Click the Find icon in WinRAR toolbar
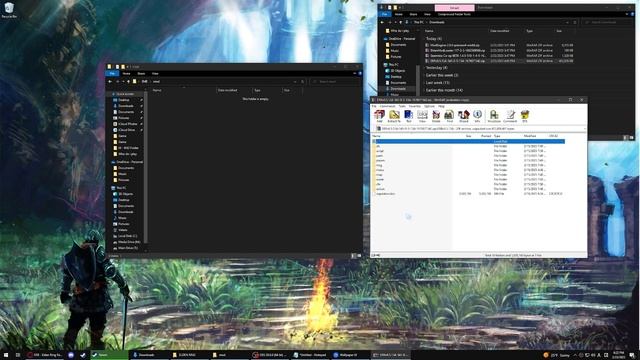 point(449,116)
